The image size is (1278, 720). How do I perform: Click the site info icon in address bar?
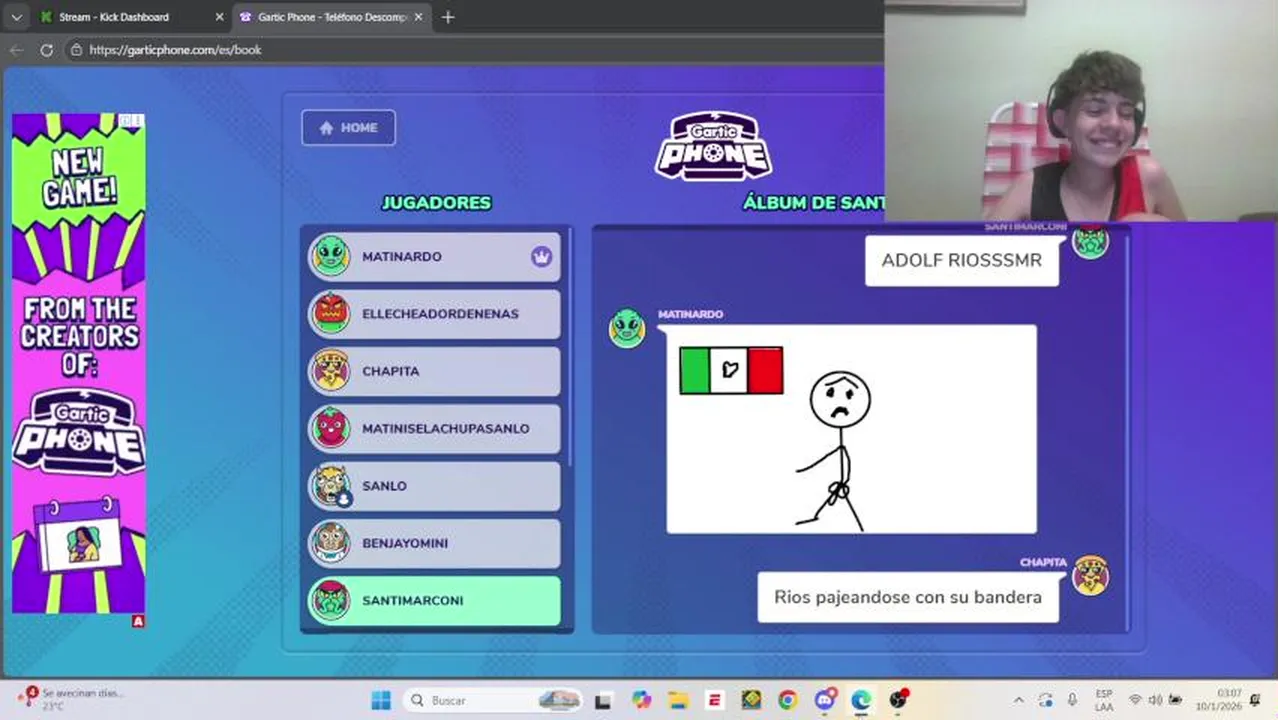point(76,49)
